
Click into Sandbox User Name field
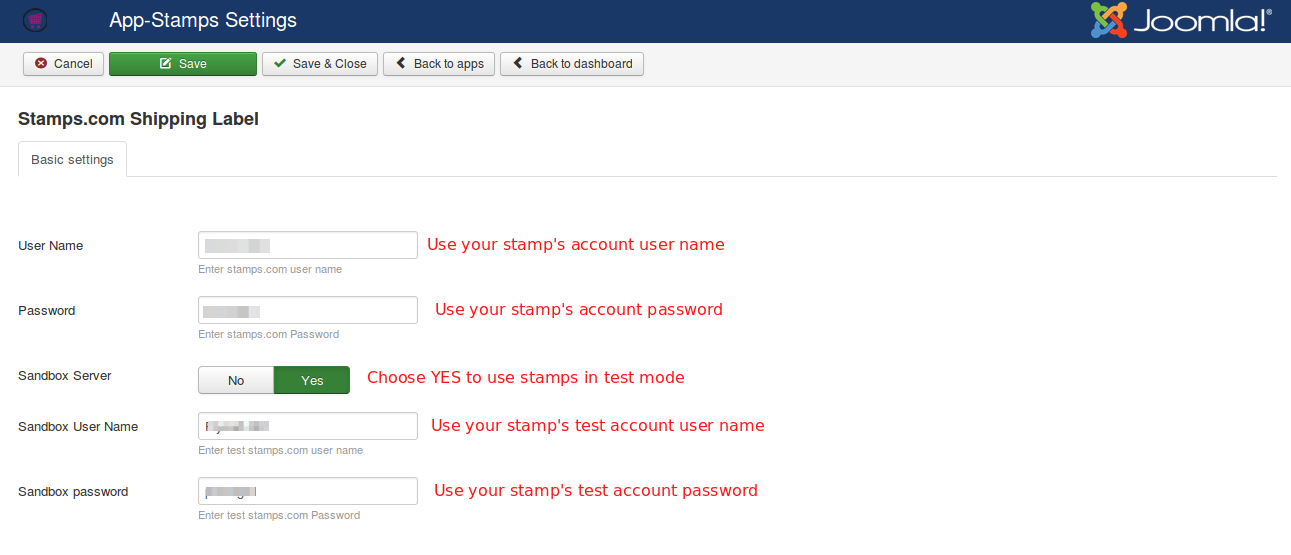pos(308,426)
